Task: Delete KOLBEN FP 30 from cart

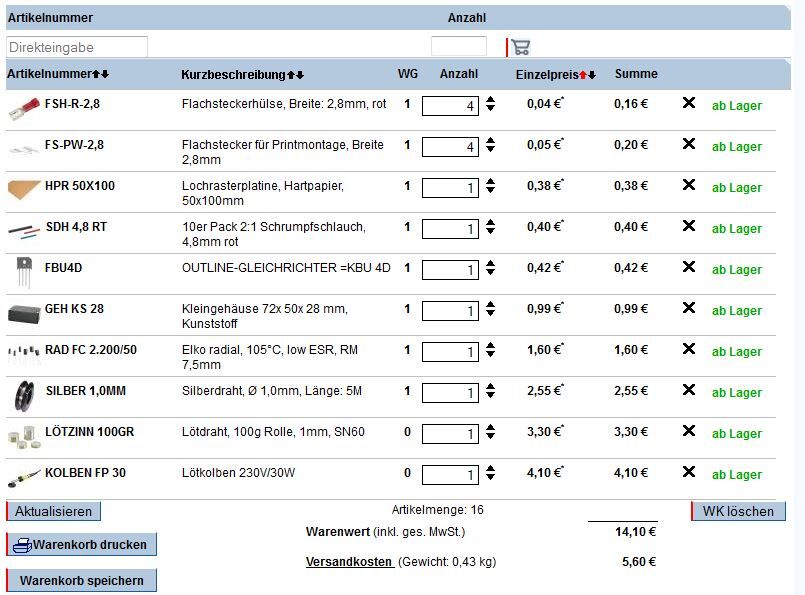Action: click(x=688, y=472)
